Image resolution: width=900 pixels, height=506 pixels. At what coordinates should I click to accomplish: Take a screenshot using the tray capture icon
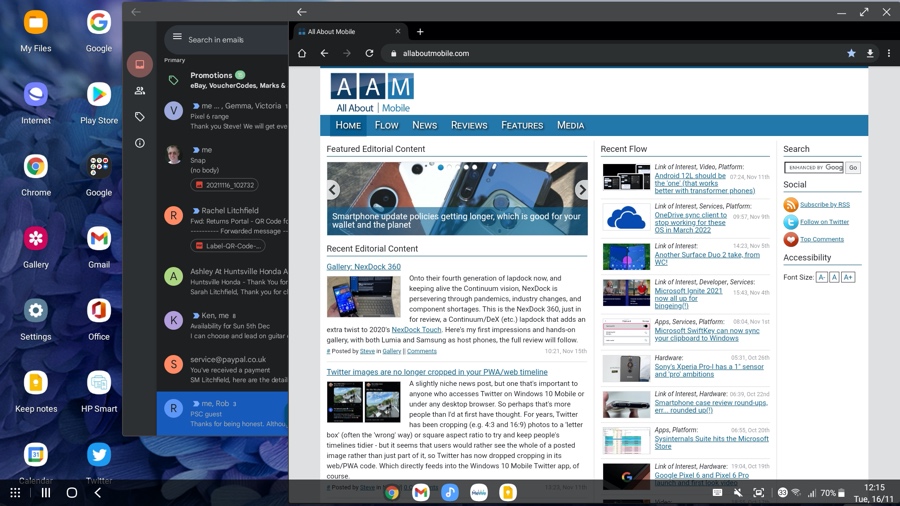click(758, 493)
